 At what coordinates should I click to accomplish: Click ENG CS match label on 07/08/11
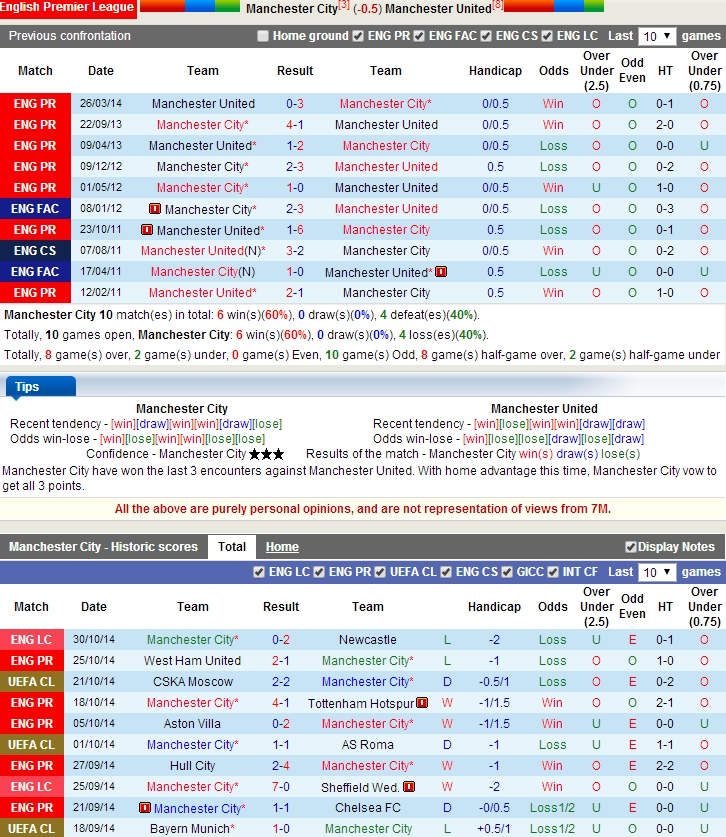coord(35,250)
